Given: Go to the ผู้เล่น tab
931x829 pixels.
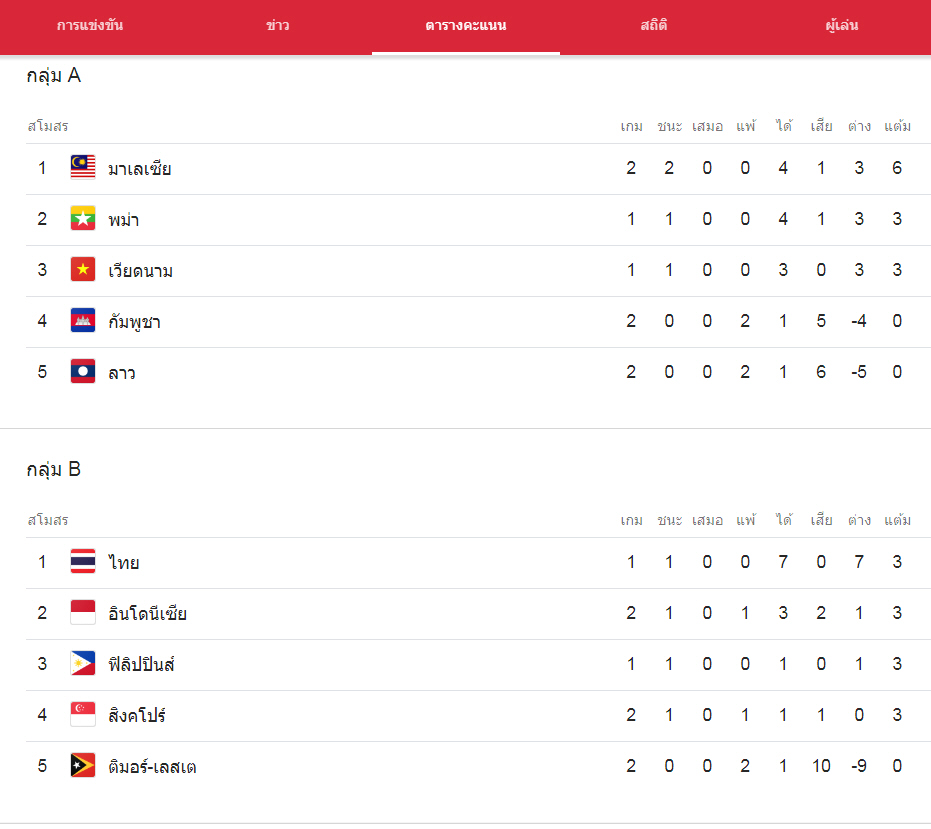Looking at the screenshot, I should point(841,26).
